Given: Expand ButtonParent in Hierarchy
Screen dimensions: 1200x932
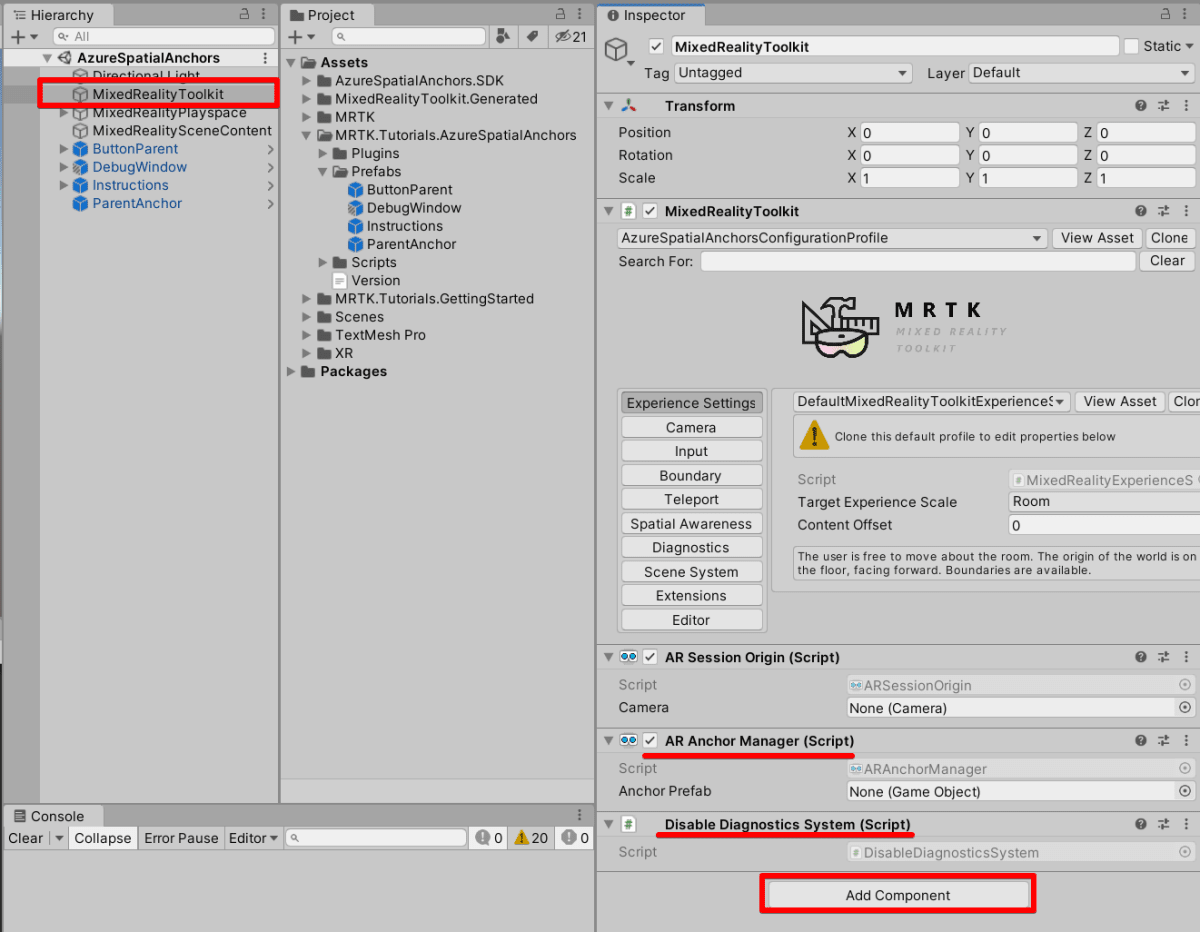Looking at the screenshot, I should [64, 149].
